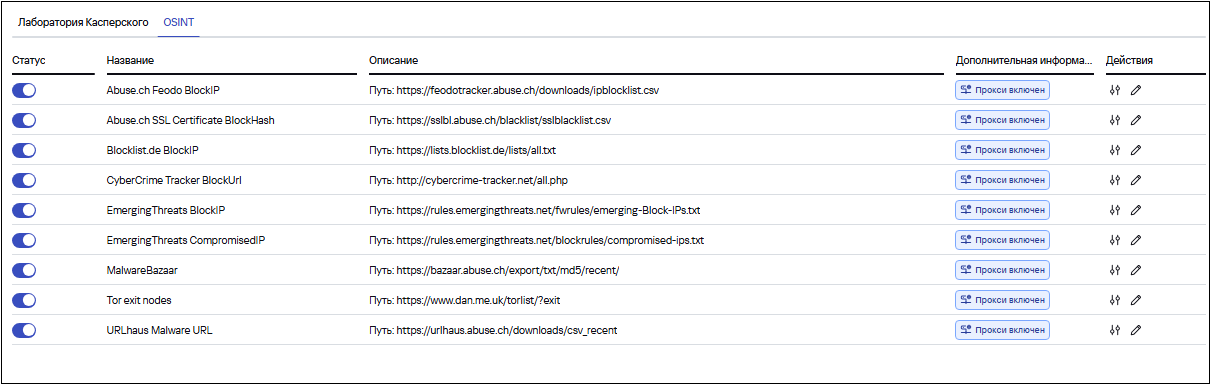Edit Abuse.ch Feodo BlockIP with pencil icon

tap(1135, 90)
